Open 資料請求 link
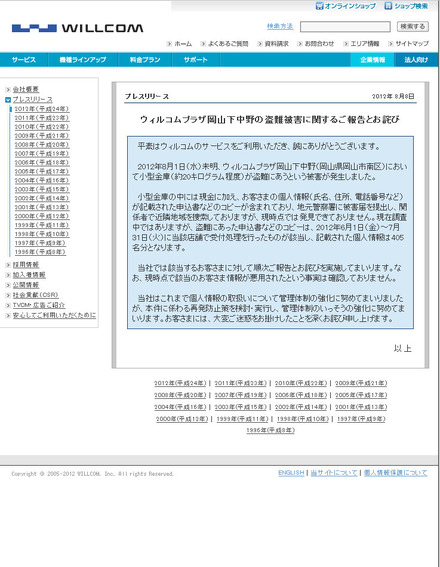Image resolution: width=440 pixels, height=567 pixels. pyautogui.click(x=277, y=44)
